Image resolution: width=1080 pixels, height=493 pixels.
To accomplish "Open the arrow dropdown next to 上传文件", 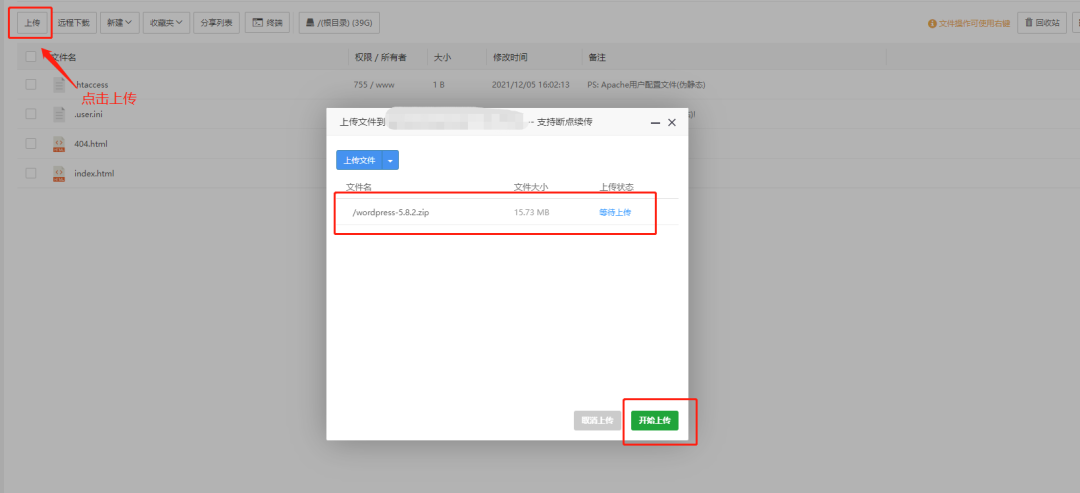I will point(391,160).
